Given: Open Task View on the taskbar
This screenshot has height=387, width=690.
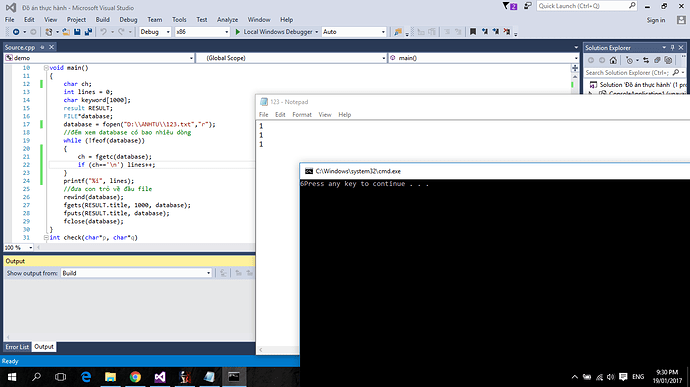Looking at the screenshot, I should click(x=60, y=377).
